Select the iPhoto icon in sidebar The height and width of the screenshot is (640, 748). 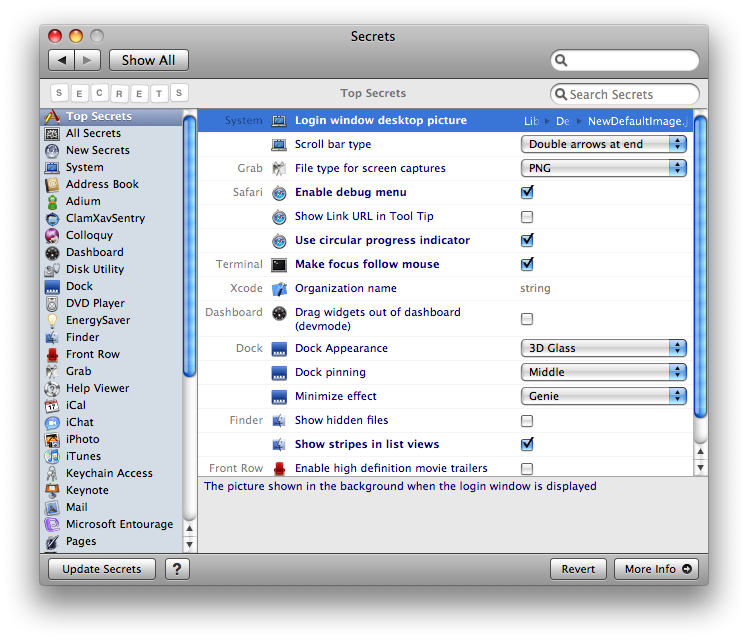tap(52, 440)
